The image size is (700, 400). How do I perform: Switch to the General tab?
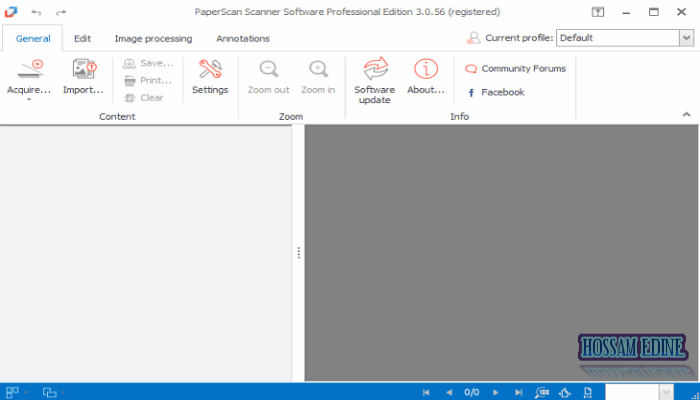(33, 39)
